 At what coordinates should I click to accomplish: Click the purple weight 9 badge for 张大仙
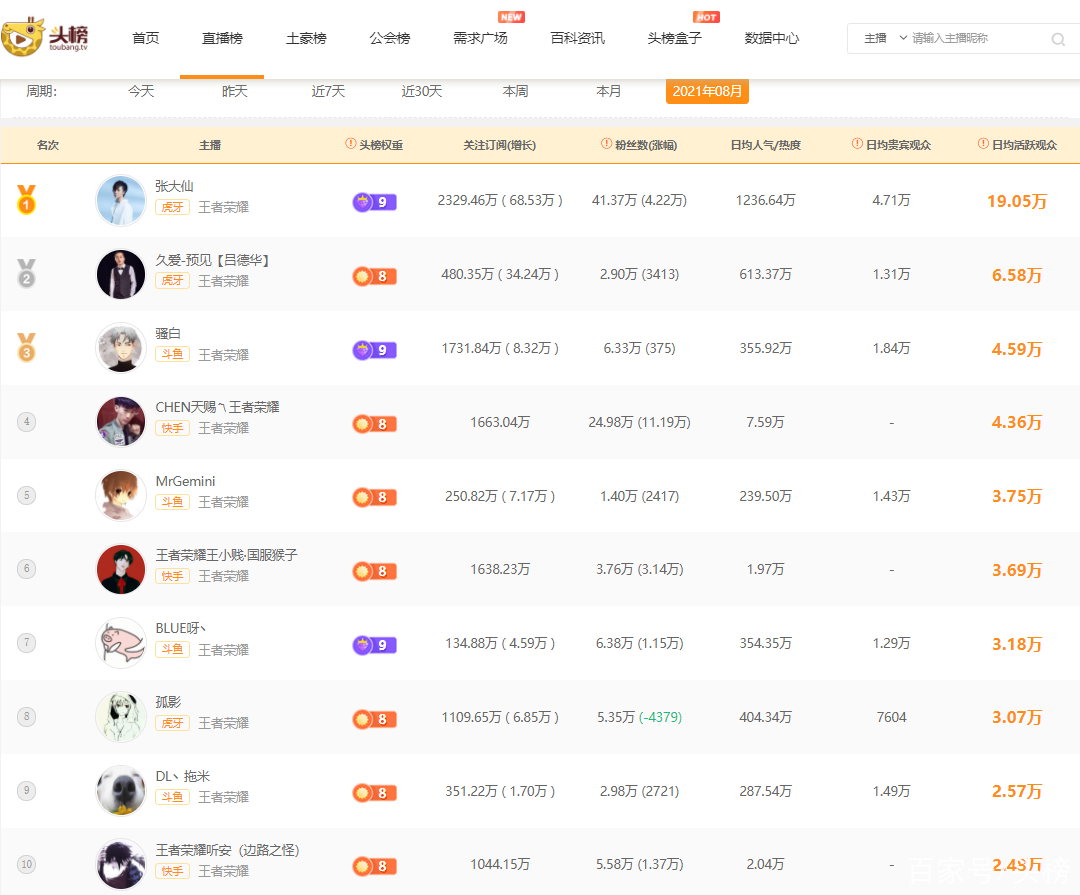click(x=374, y=202)
